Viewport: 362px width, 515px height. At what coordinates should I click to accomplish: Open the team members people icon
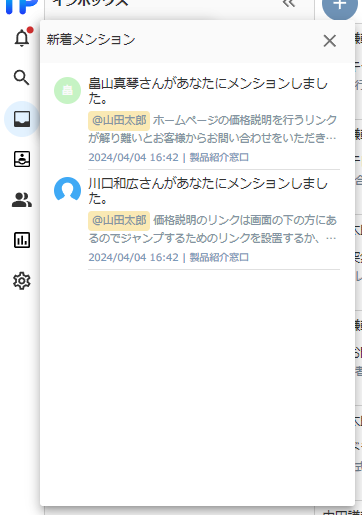point(22,200)
